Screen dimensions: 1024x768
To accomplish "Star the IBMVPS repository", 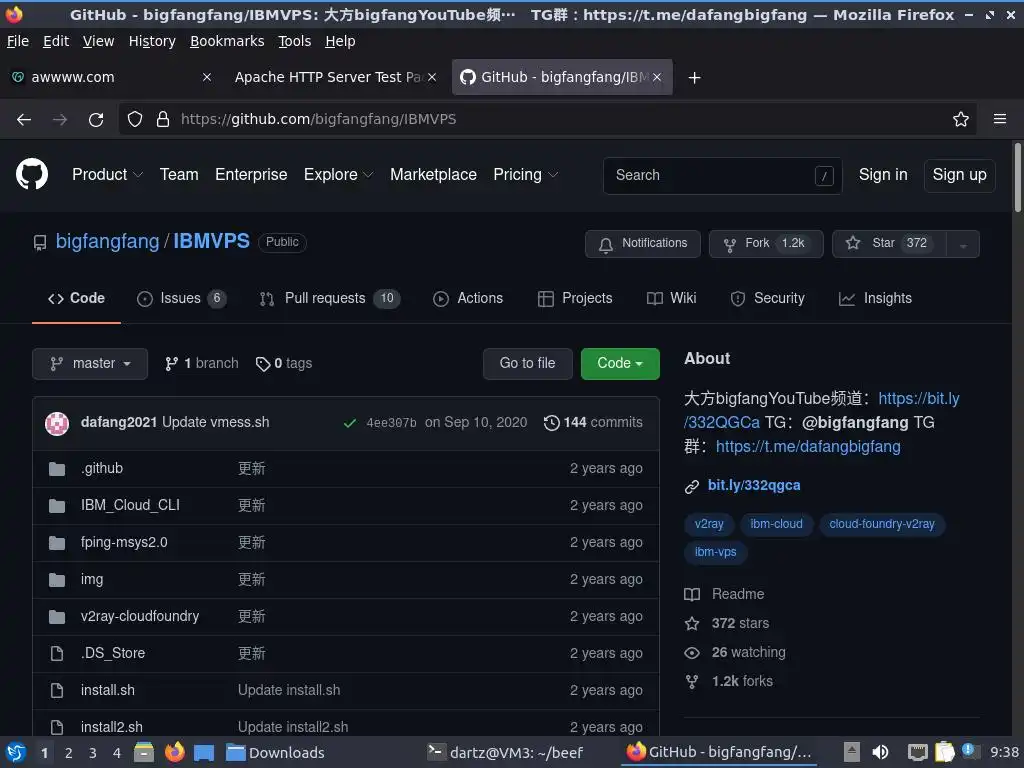I will pos(889,244).
